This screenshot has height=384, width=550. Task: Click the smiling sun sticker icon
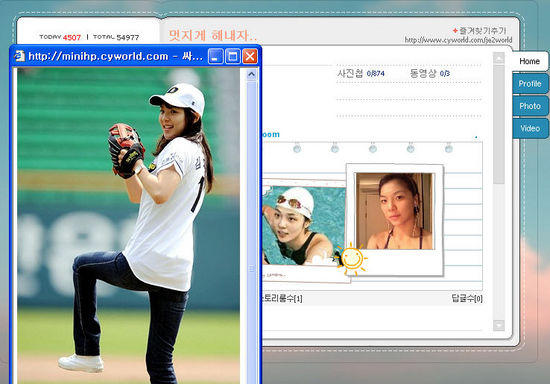(351, 259)
